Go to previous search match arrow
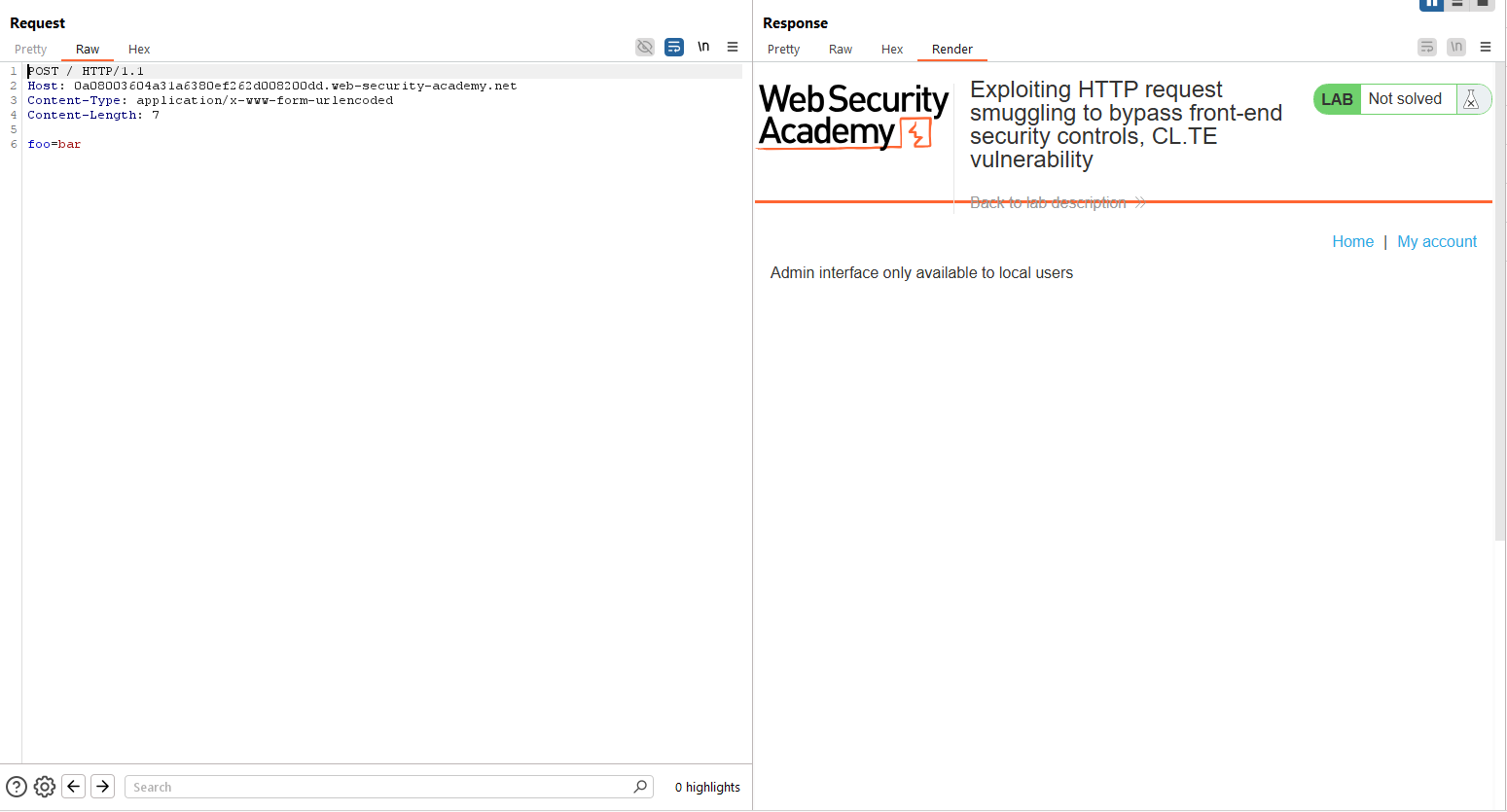Screen dimensions: 1507x812 coord(74,787)
